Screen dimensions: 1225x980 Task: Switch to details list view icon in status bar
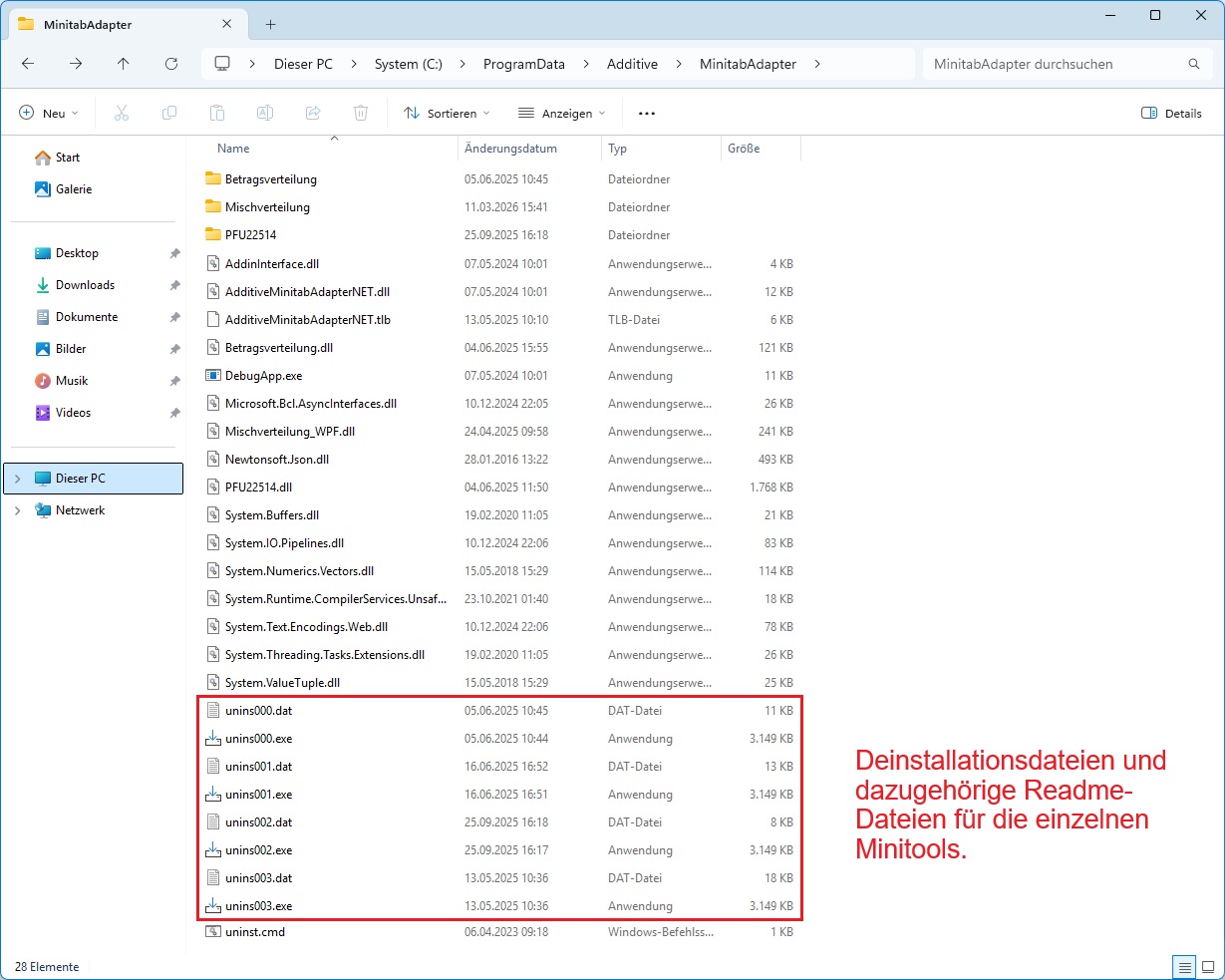[1183, 967]
